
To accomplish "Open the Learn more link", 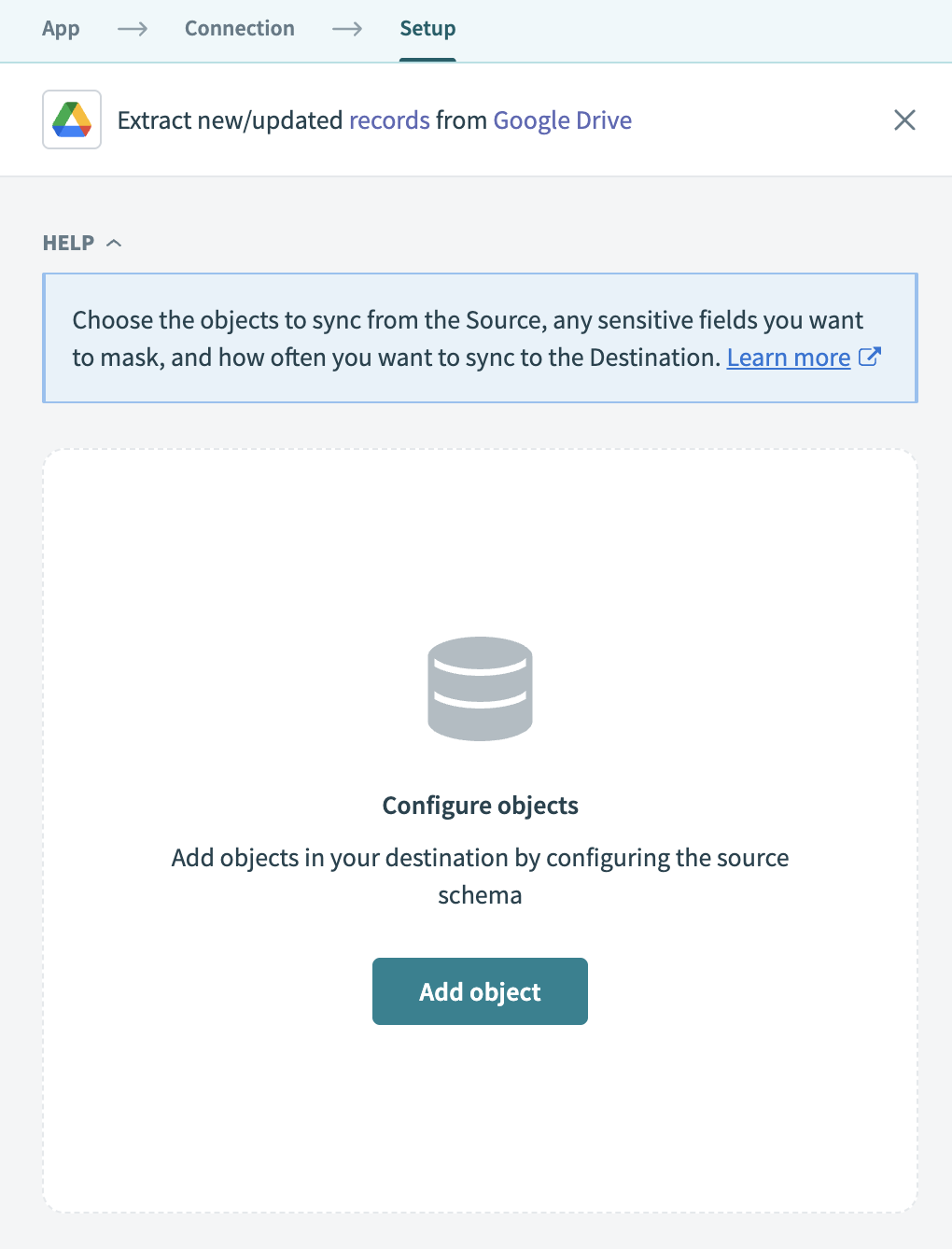I will 788,358.
